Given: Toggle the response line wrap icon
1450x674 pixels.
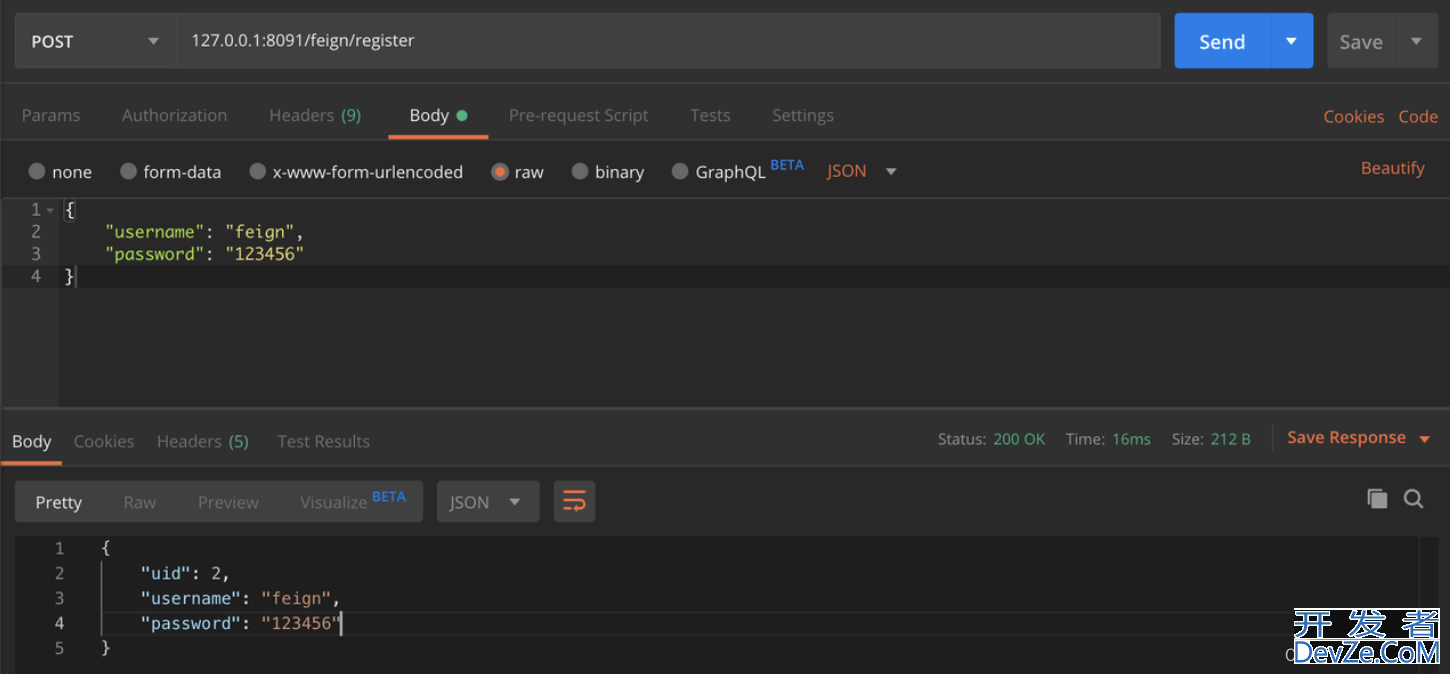Looking at the screenshot, I should point(574,502).
